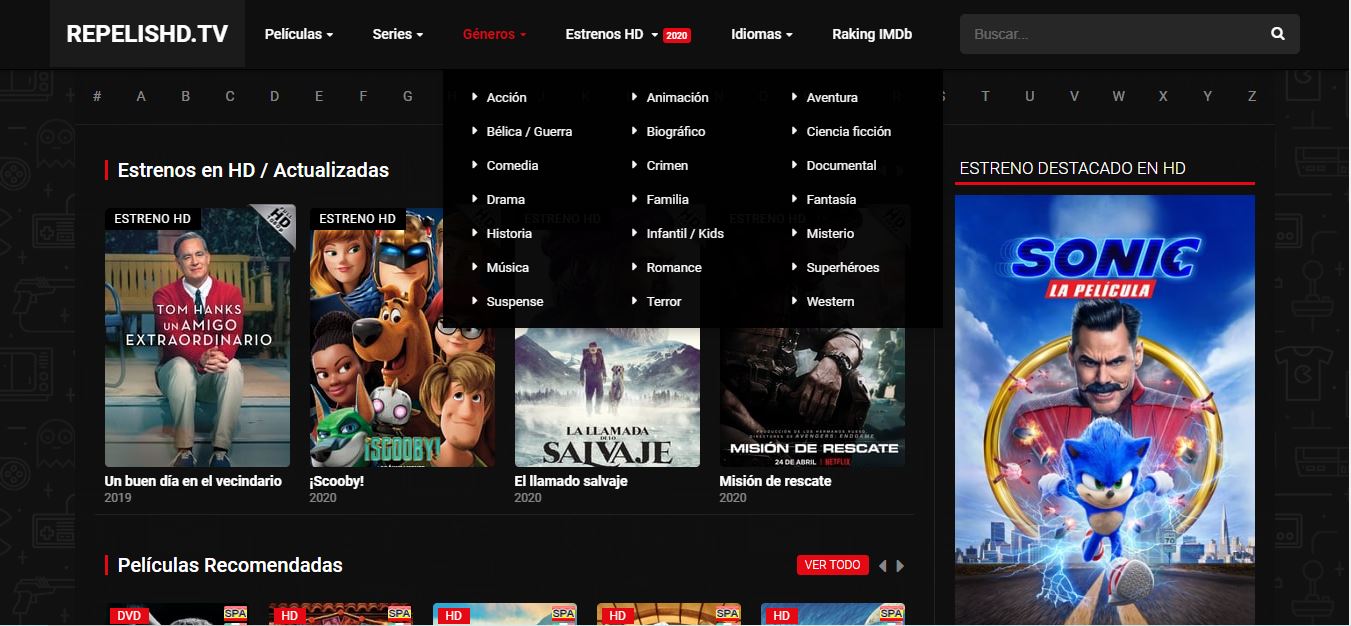This screenshot has height=626, width=1351.
Task: Click the left carousel arrow beside VER TODO
Action: click(882, 564)
